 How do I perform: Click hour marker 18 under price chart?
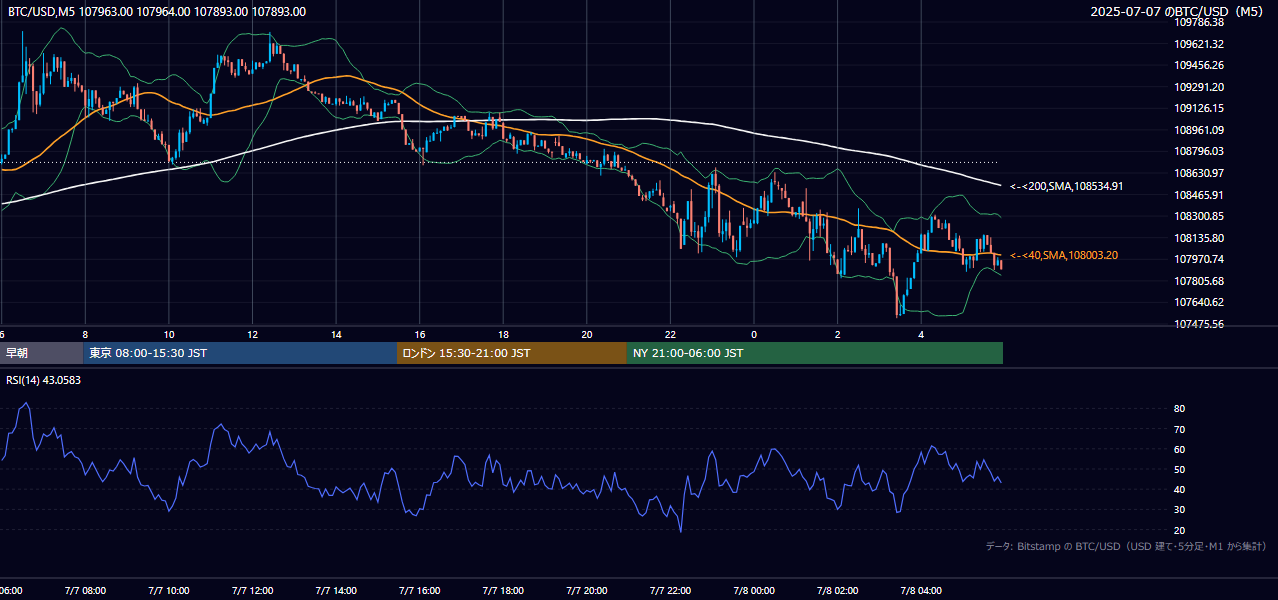pyautogui.click(x=504, y=334)
